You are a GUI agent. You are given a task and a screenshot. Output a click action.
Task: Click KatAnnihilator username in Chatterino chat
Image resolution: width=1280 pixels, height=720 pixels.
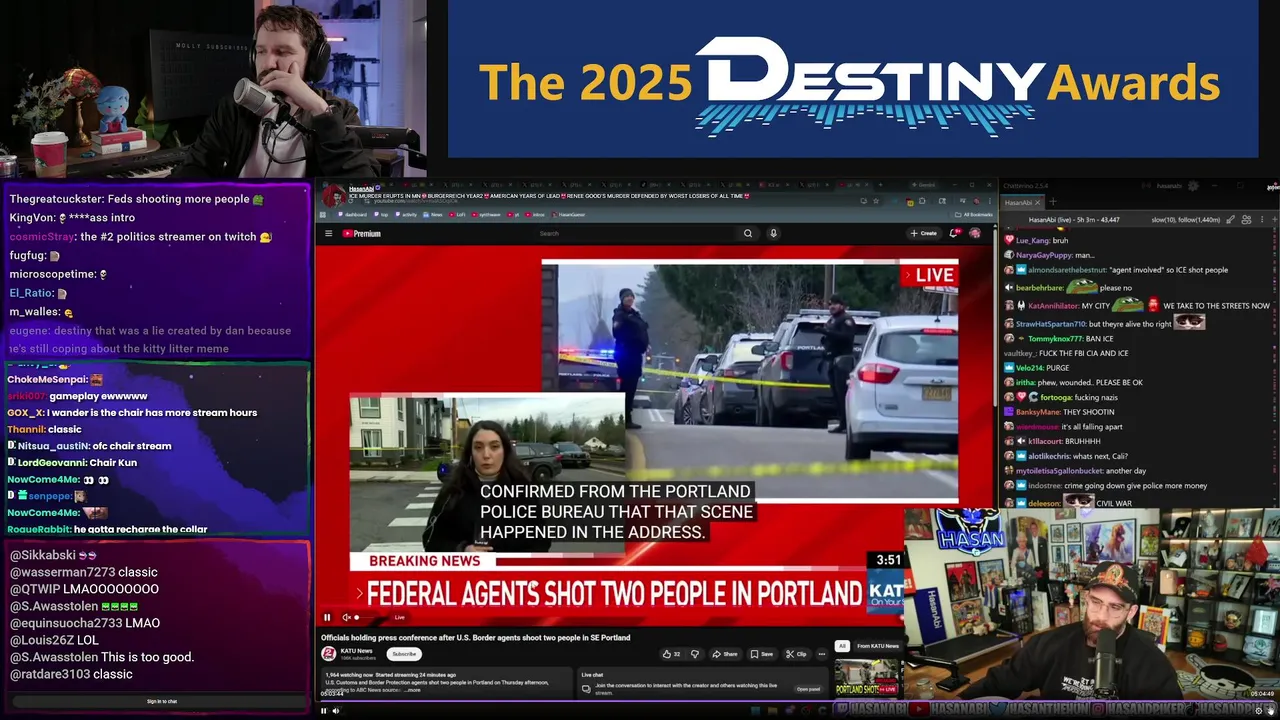tap(1053, 306)
